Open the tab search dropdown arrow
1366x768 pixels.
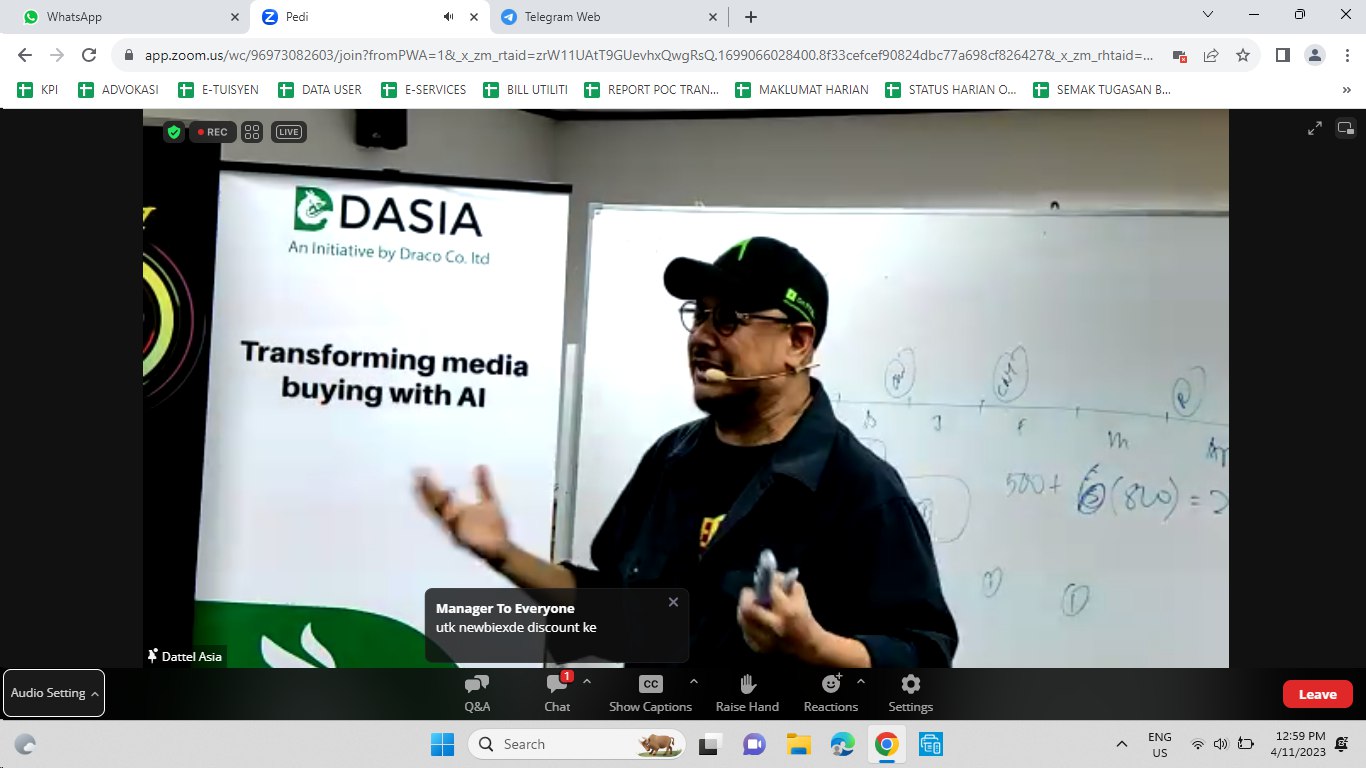click(x=1208, y=15)
